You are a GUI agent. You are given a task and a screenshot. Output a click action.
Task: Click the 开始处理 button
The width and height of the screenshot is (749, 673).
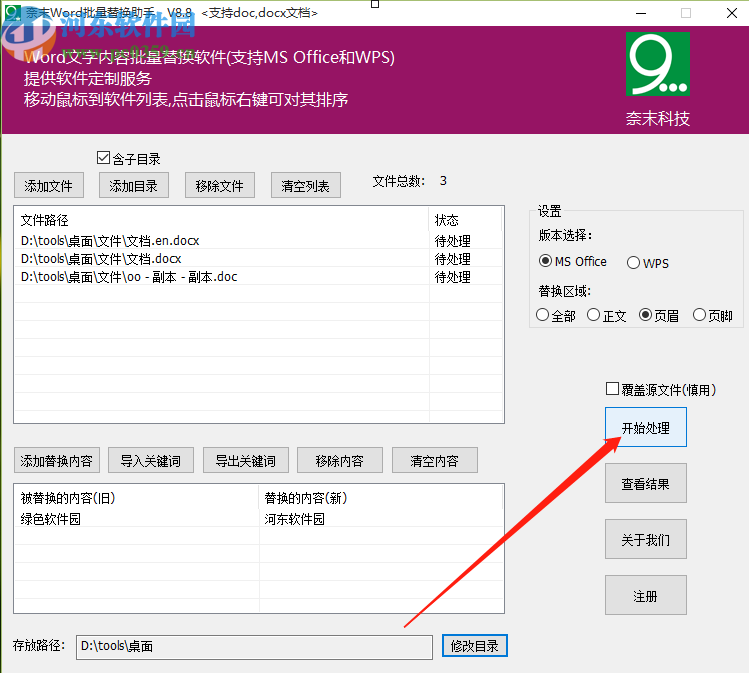646,427
